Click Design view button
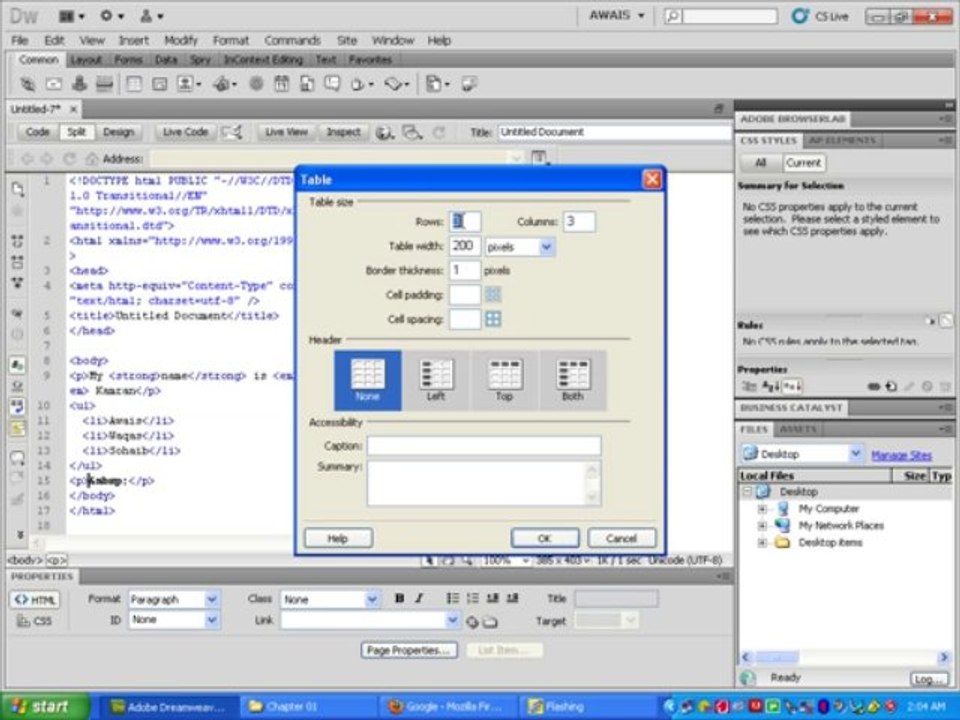The image size is (960, 720). point(118,132)
